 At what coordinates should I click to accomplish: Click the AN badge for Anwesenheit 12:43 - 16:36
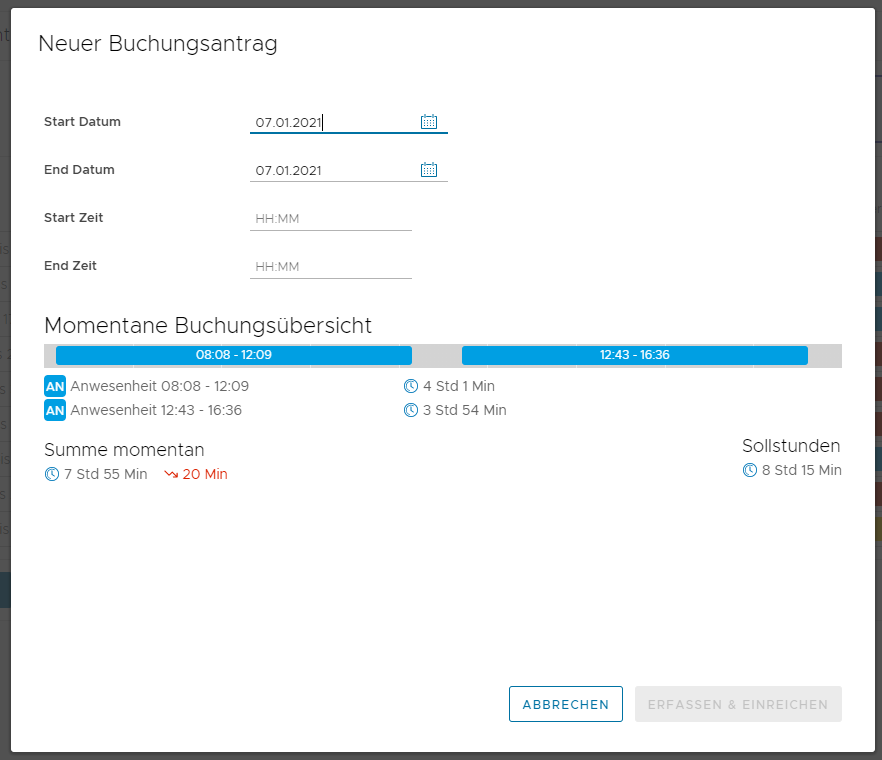[x=55, y=410]
